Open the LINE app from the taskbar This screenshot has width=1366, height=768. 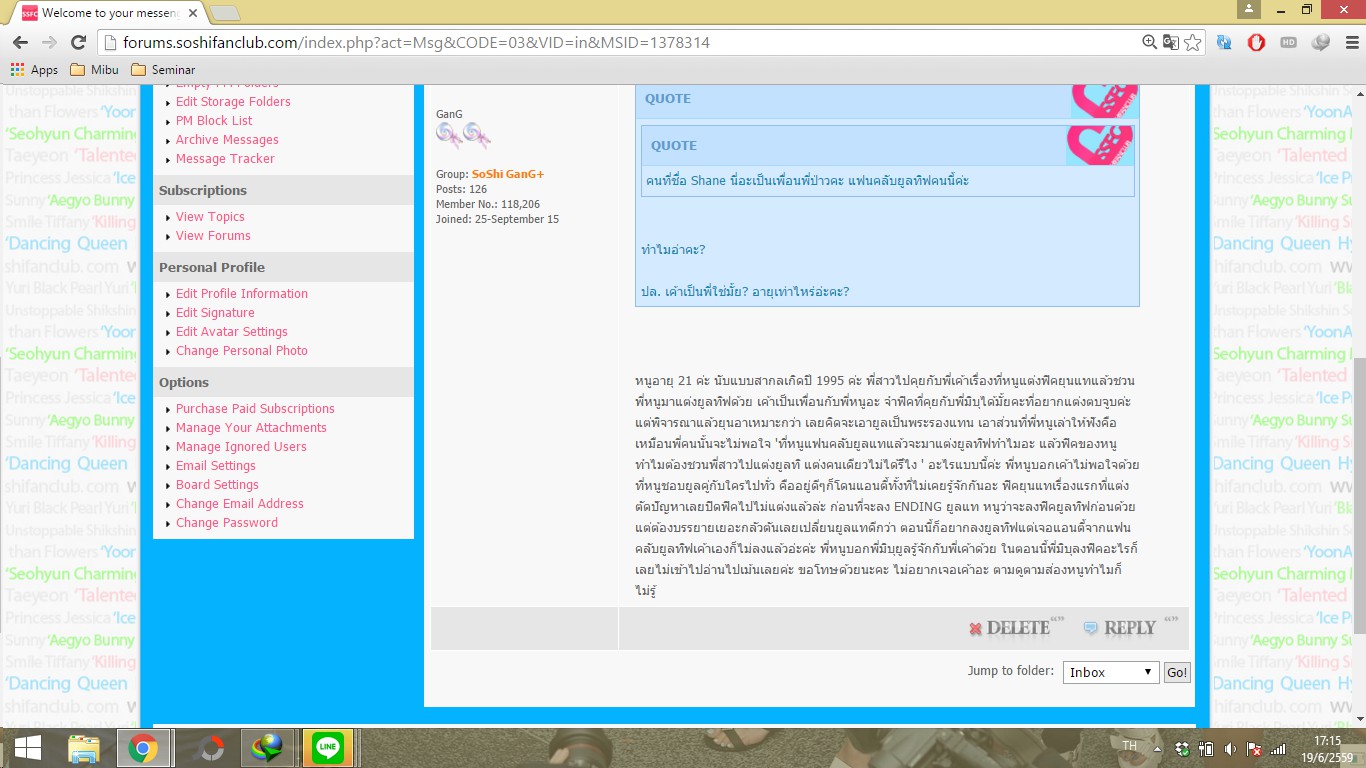click(327, 748)
